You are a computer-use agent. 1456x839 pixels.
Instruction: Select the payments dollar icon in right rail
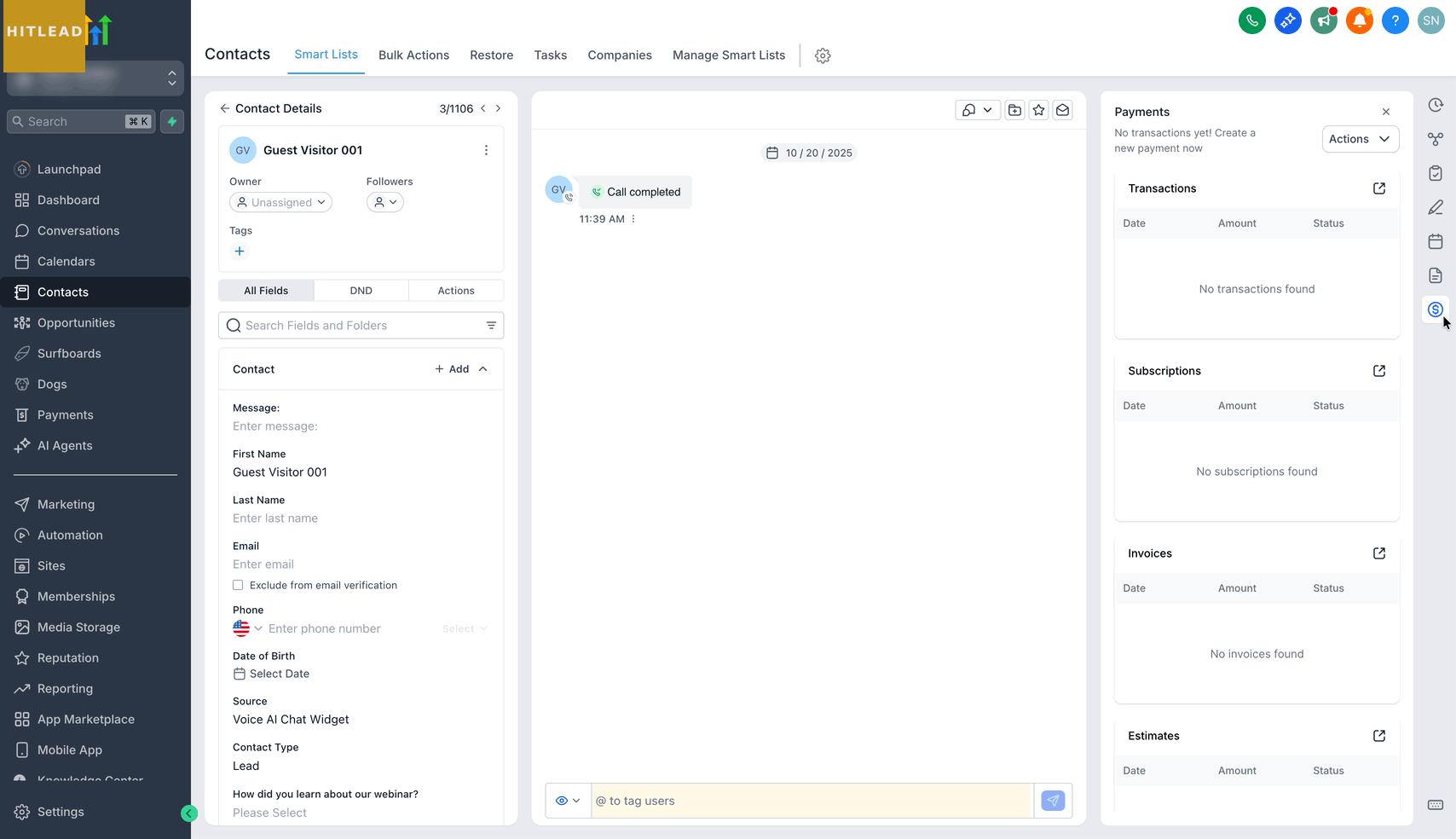point(1436,310)
